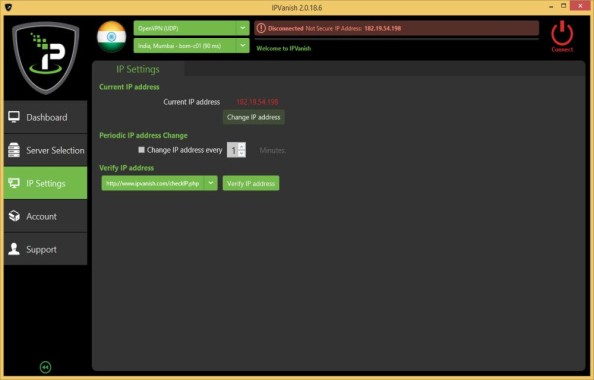Click the Account box icon
The width and height of the screenshot is (594, 380).
pos(14,216)
